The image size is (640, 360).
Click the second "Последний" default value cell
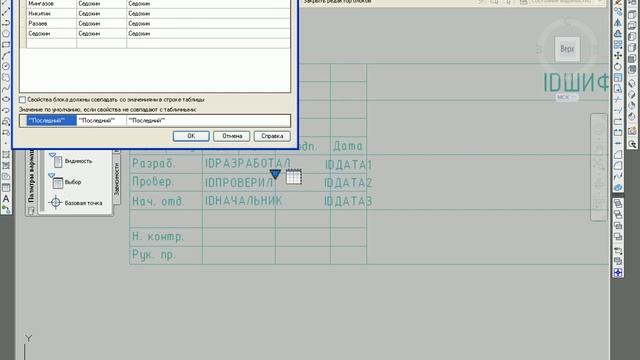pyautogui.click(x=101, y=120)
